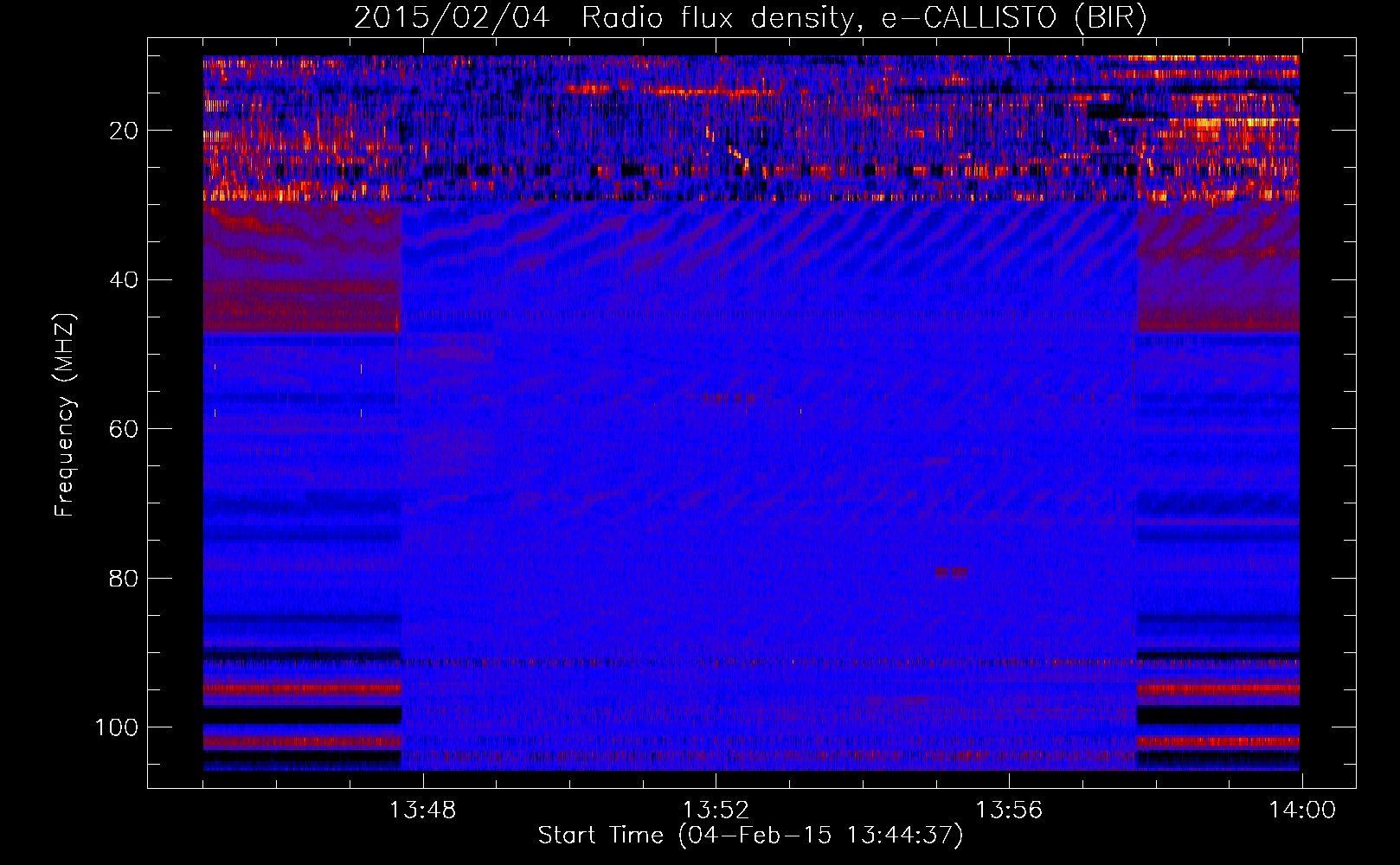This screenshot has height=865, width=1400.
Task: Click the '13:56' time tick label
Action: click(1009, 811)
